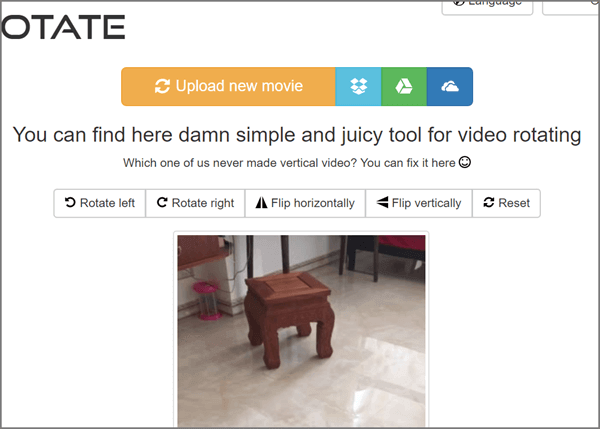Reset the video orientation
Image resolution: width=600 pixels, height=429 pixels.
[x=507, y=203]
